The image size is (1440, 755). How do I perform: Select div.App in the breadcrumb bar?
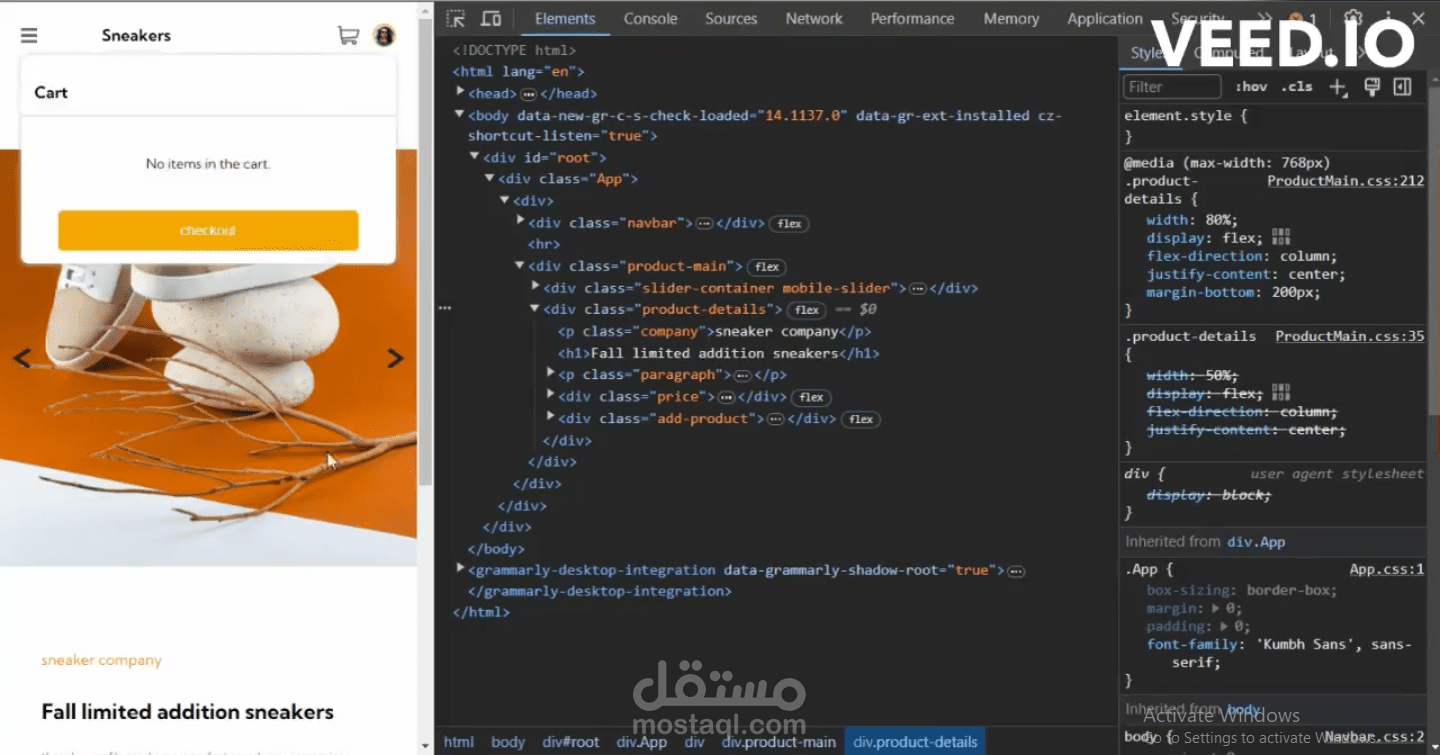(x=642, y=742)
